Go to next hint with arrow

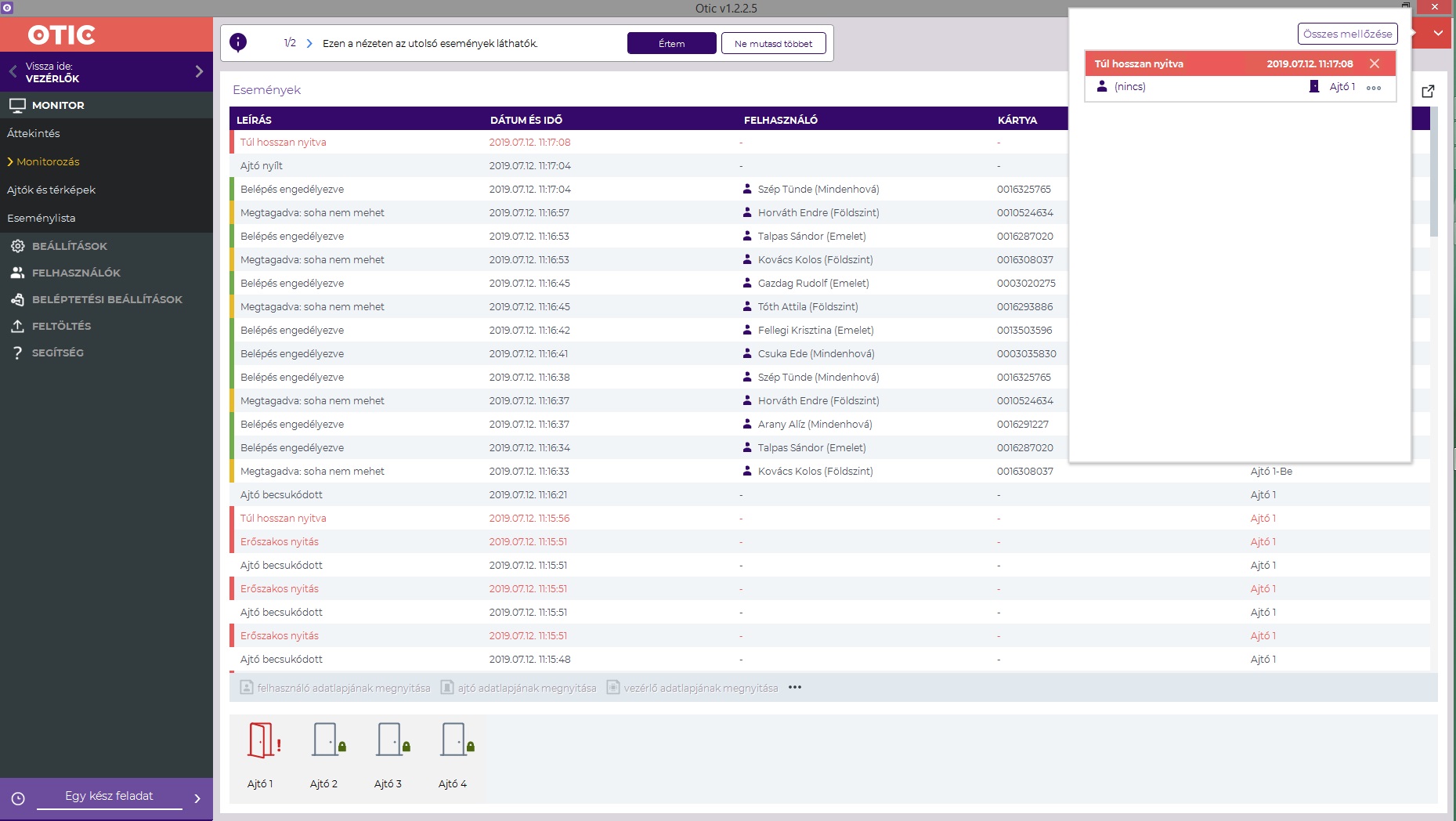309,44
